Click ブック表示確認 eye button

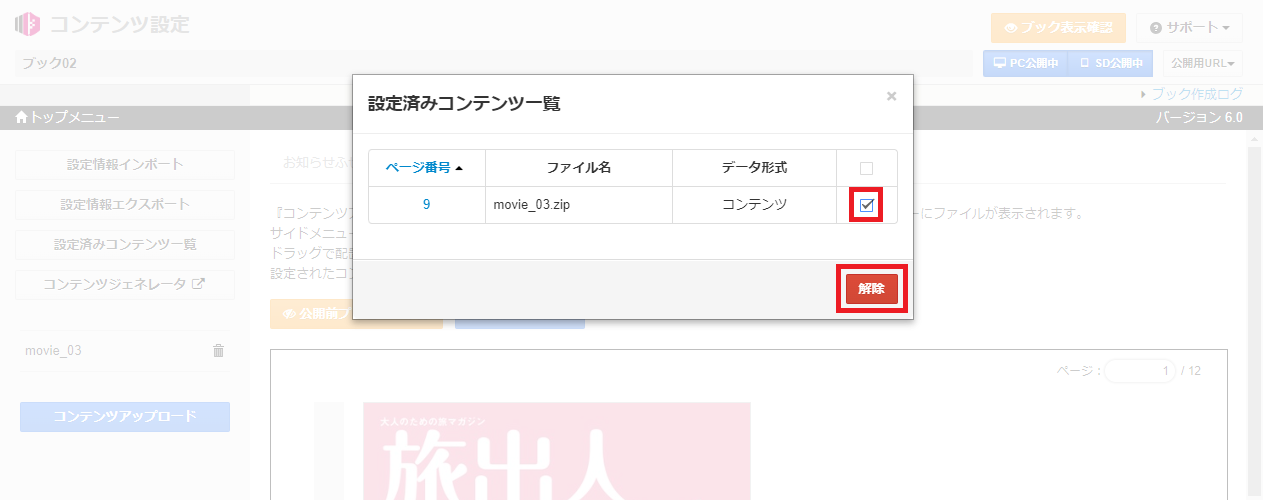[1058, 28]
